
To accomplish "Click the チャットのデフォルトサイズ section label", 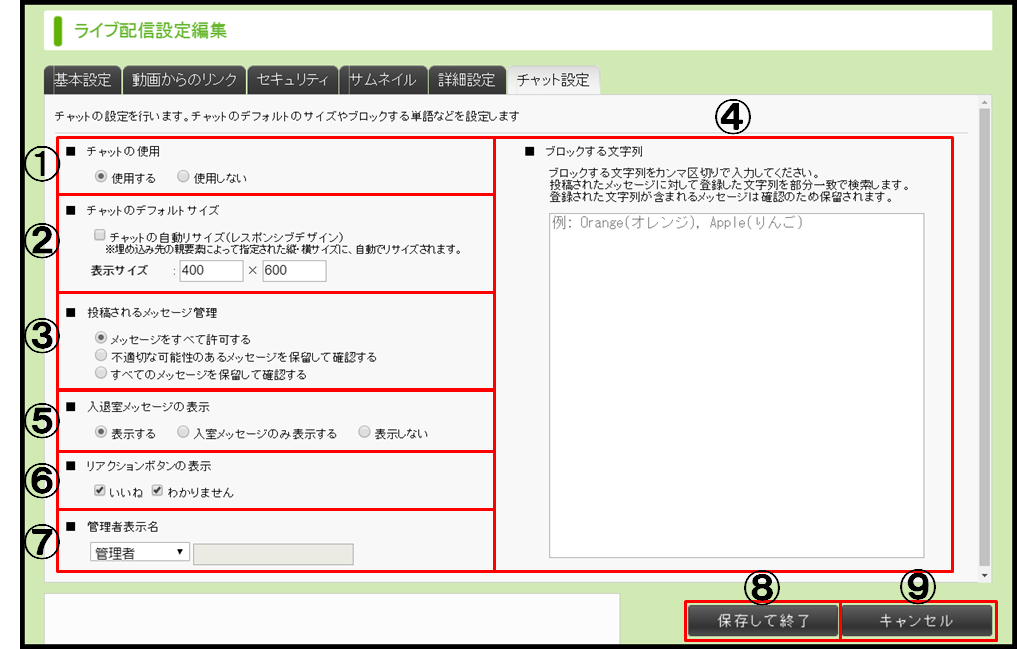I will pyautogui.click(x=153, y=211).
